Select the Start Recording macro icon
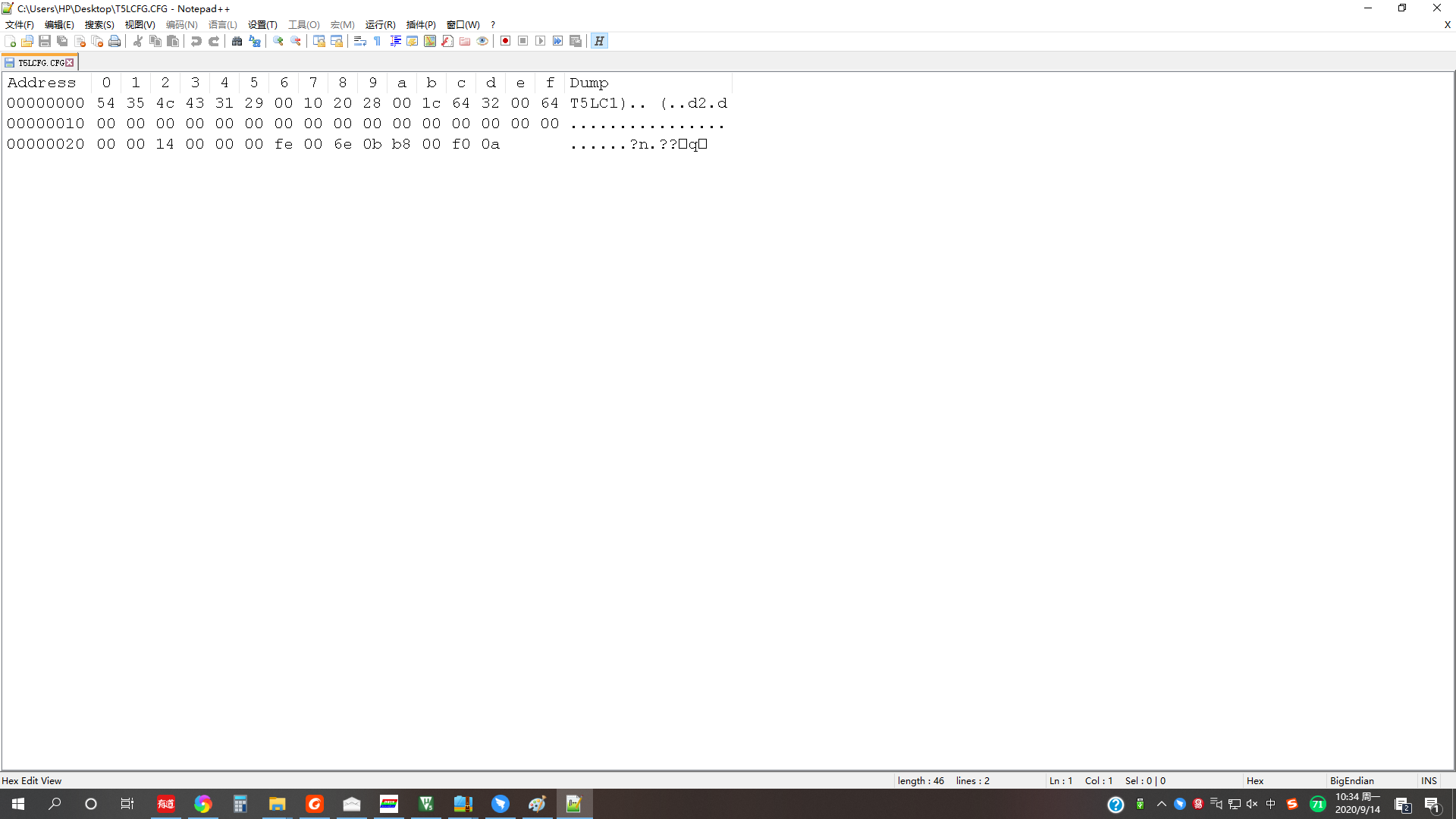 click(x=505, y=41)
